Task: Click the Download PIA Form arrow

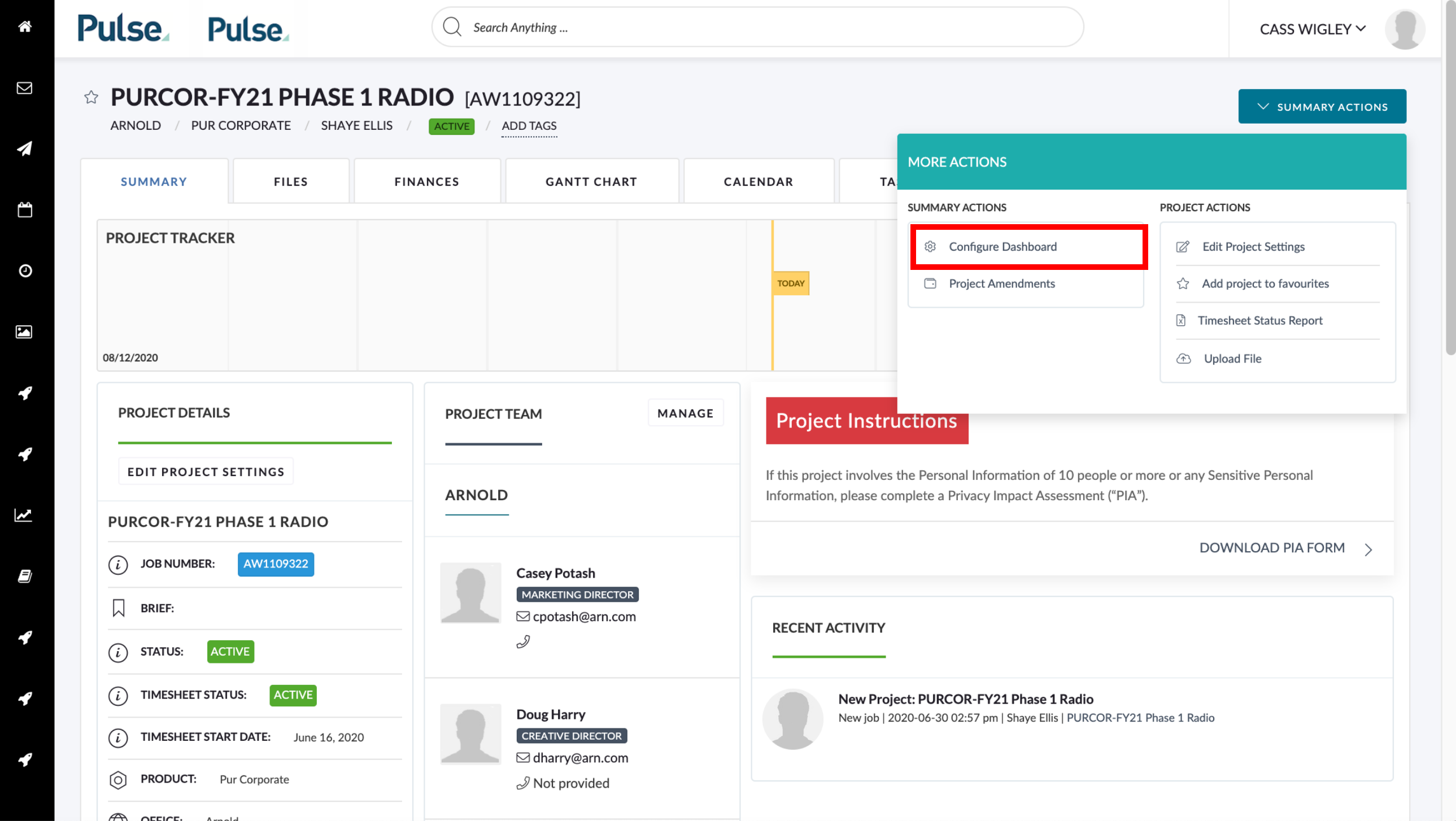Action: [x=1368, y=549]
